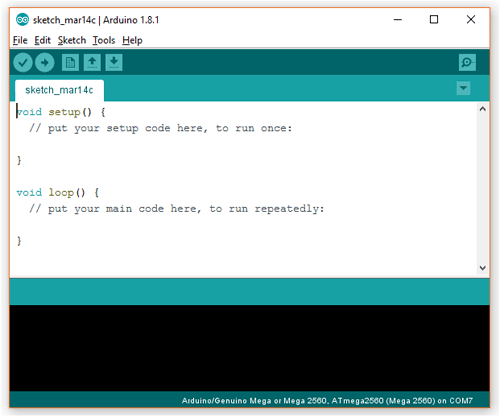The image size is (500, 417).
Task: Open the Edit menu
Action: pyautogui.click(x=42, y=40)
